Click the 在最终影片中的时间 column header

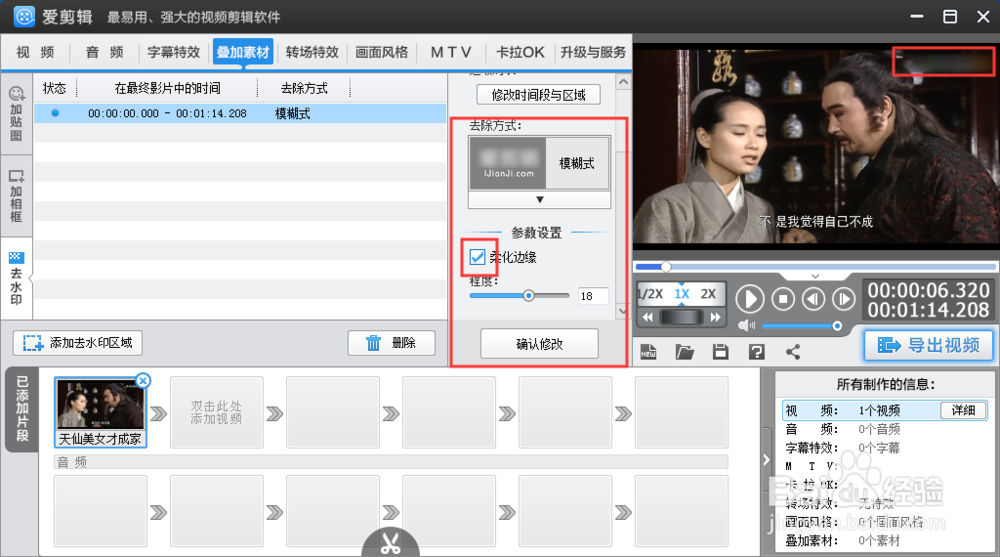[x=167, y=88]
